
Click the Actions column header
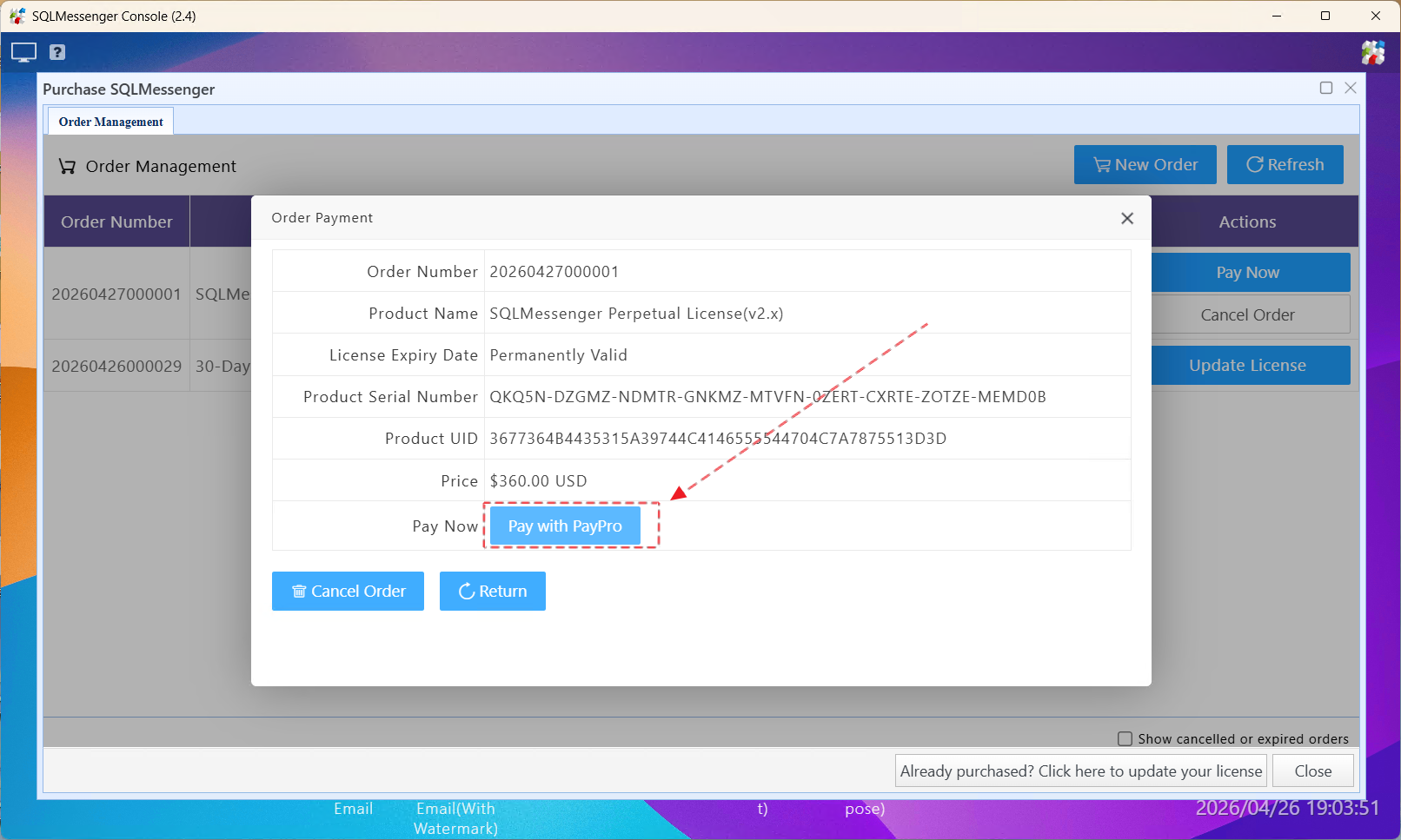(1248, 222)
